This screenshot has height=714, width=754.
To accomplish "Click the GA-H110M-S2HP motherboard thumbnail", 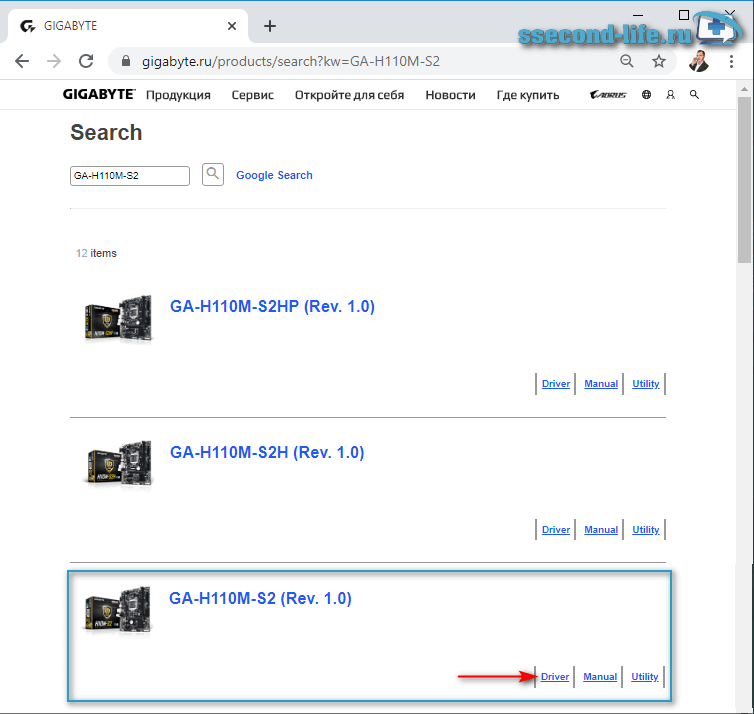I will (x=119, y=318).
